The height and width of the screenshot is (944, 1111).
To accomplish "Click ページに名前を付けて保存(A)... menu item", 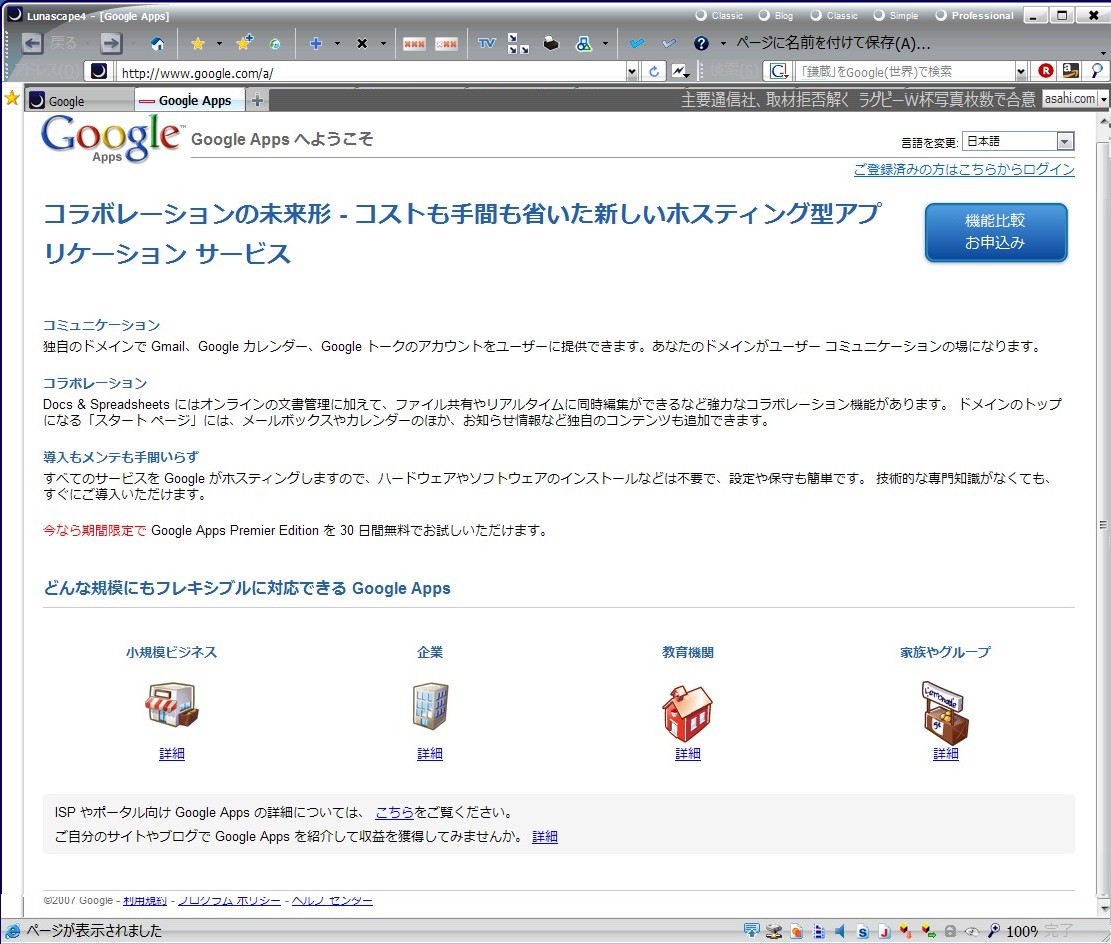I will click(x=833, y=43).
